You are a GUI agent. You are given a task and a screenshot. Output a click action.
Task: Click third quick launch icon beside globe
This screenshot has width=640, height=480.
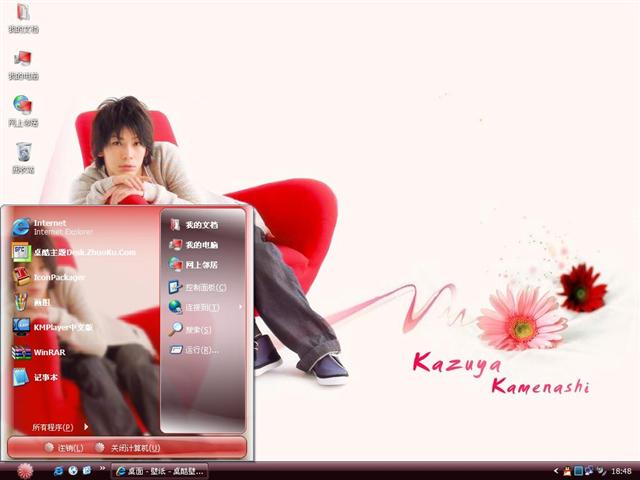[x=87, y=471]
